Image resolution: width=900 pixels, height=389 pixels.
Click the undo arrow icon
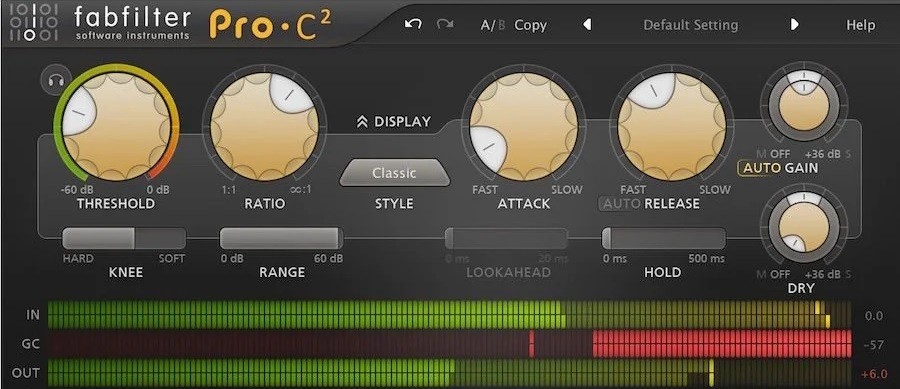click(413, 25)
